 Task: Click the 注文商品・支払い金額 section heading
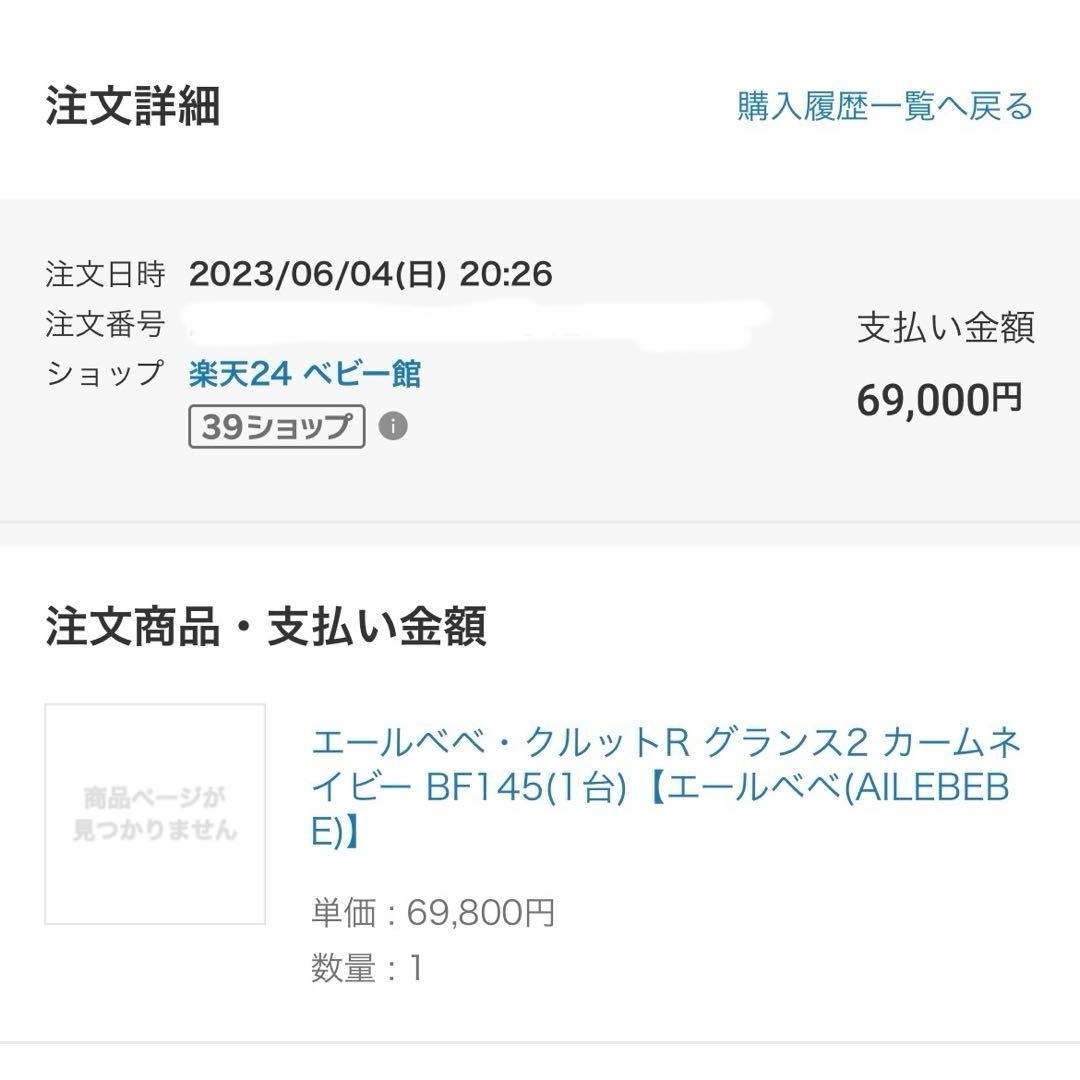[266, 628]
